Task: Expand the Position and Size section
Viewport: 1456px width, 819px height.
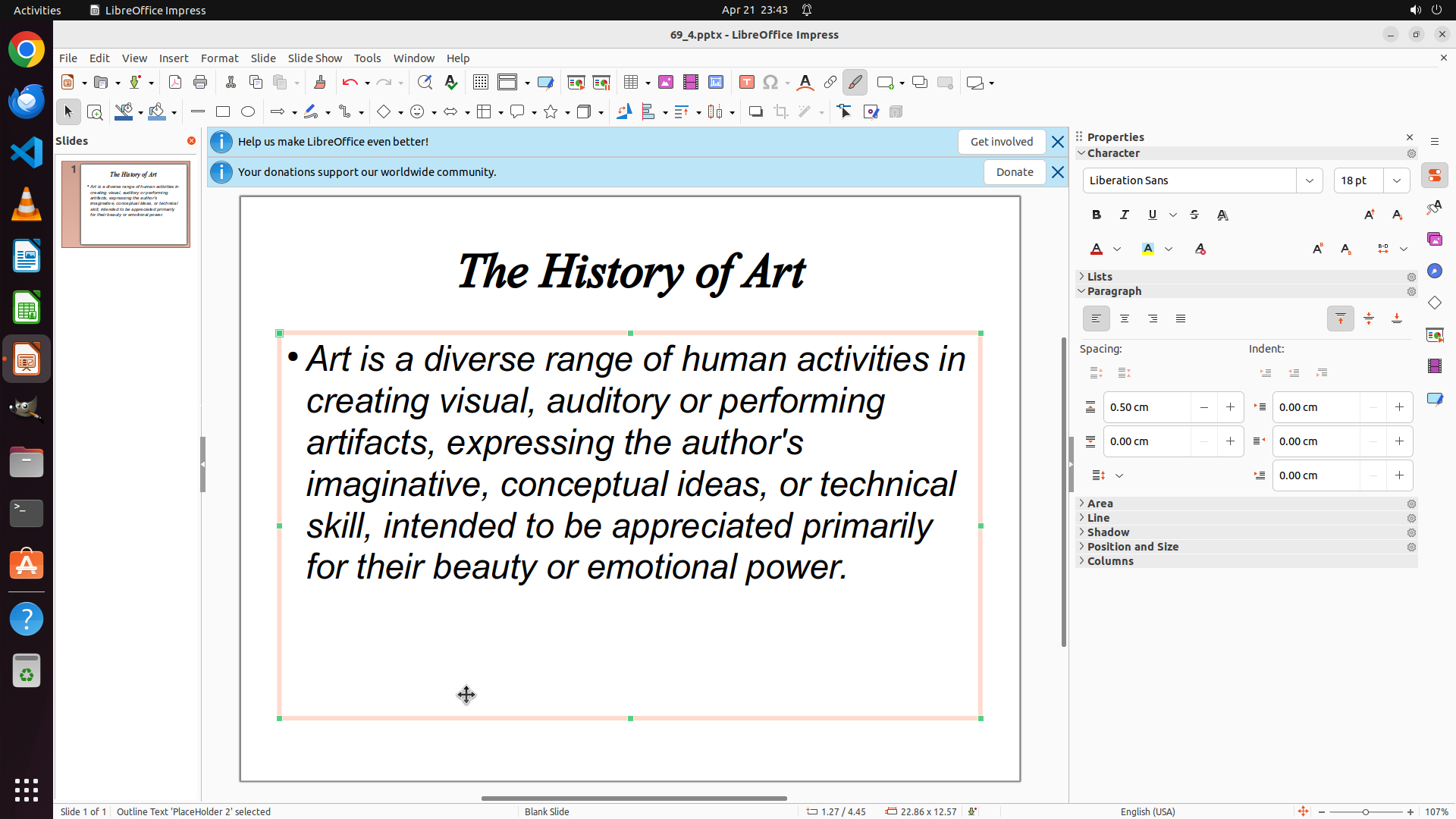Action: (x=1132, y=547)
